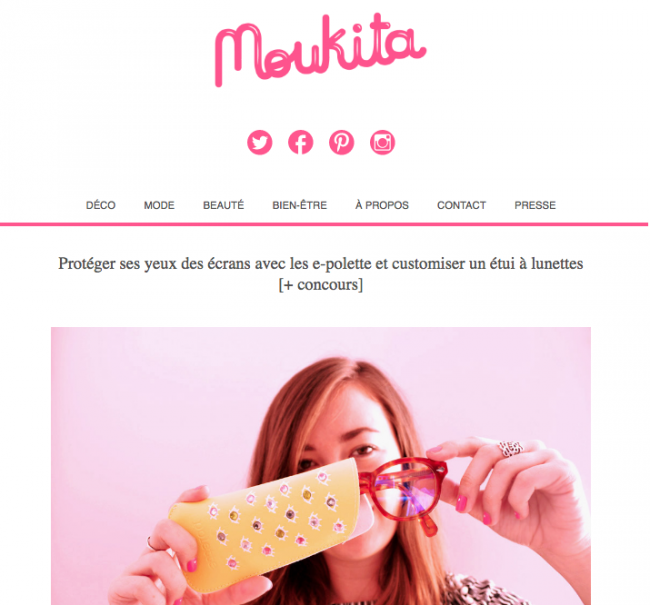The height and width of the screenshot is (605, 650).
Task: Open the Facebook page icon
Action: [x=301, y=142]
